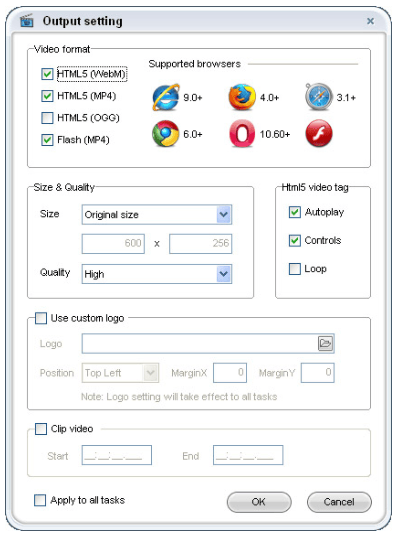The height and width of the screenshot is (536, 399).
Task: Click the Opera version text 10.60+
Action: (x=275, y=134)
